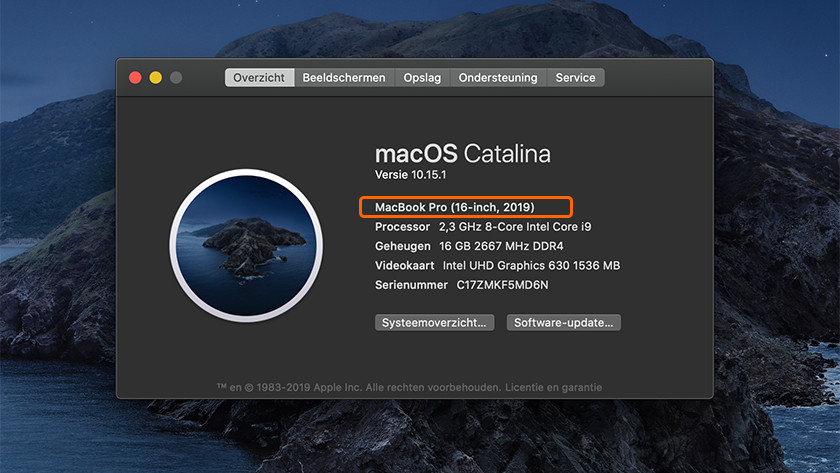
Task: Select MacBook Pro (16-inch, 2019) text
Action: 455,207
